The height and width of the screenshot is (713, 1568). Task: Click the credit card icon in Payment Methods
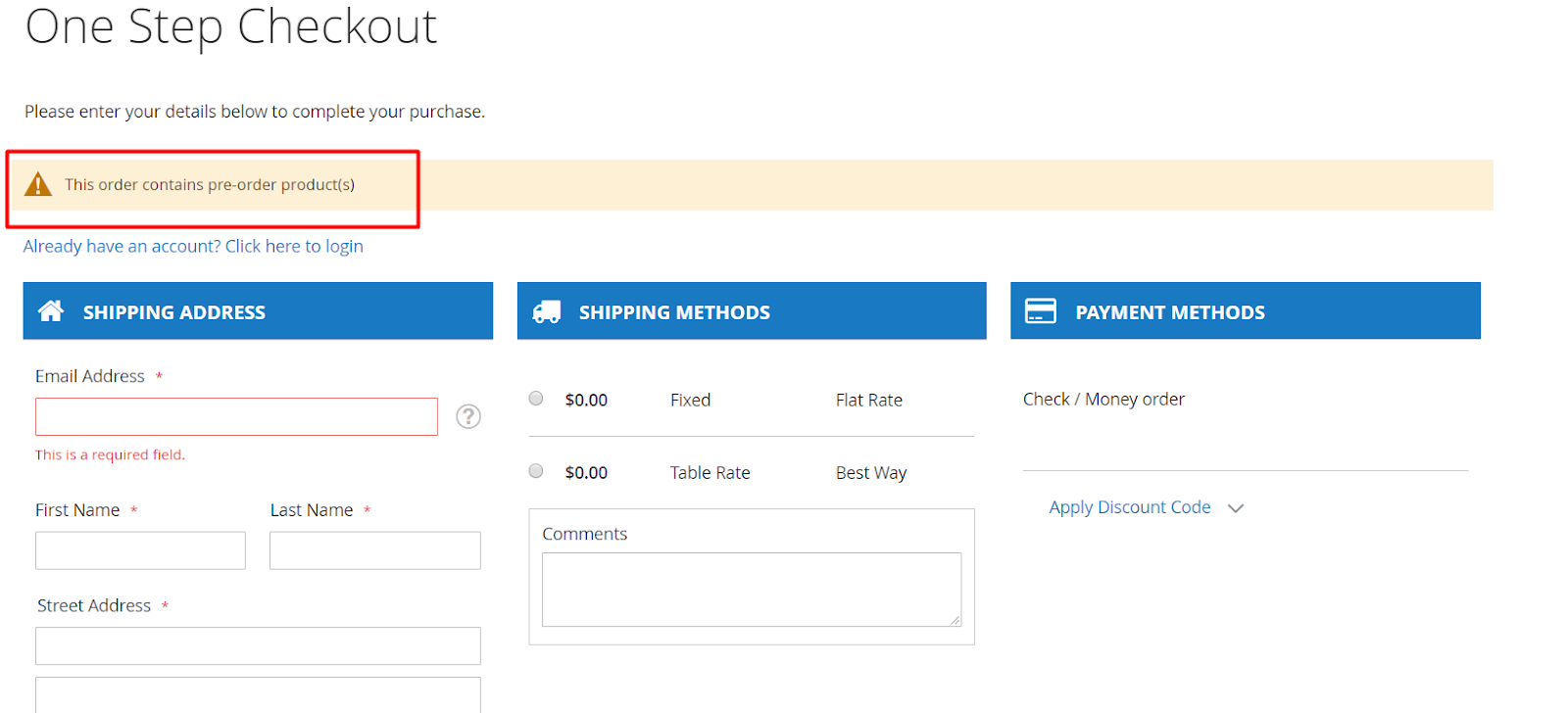[x=1040, y=311]
